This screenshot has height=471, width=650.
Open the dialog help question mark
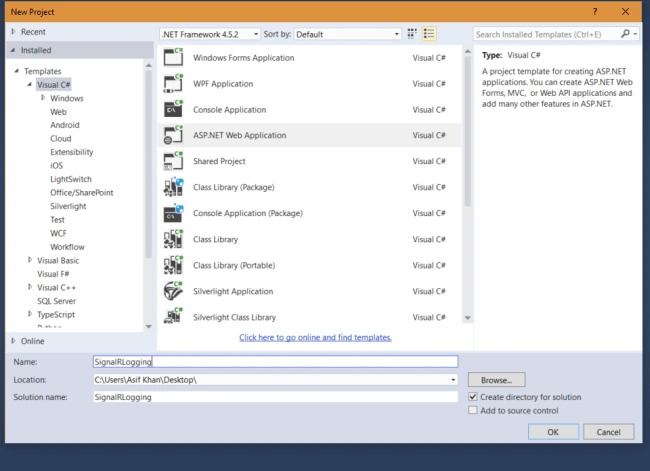click(595, 12)
